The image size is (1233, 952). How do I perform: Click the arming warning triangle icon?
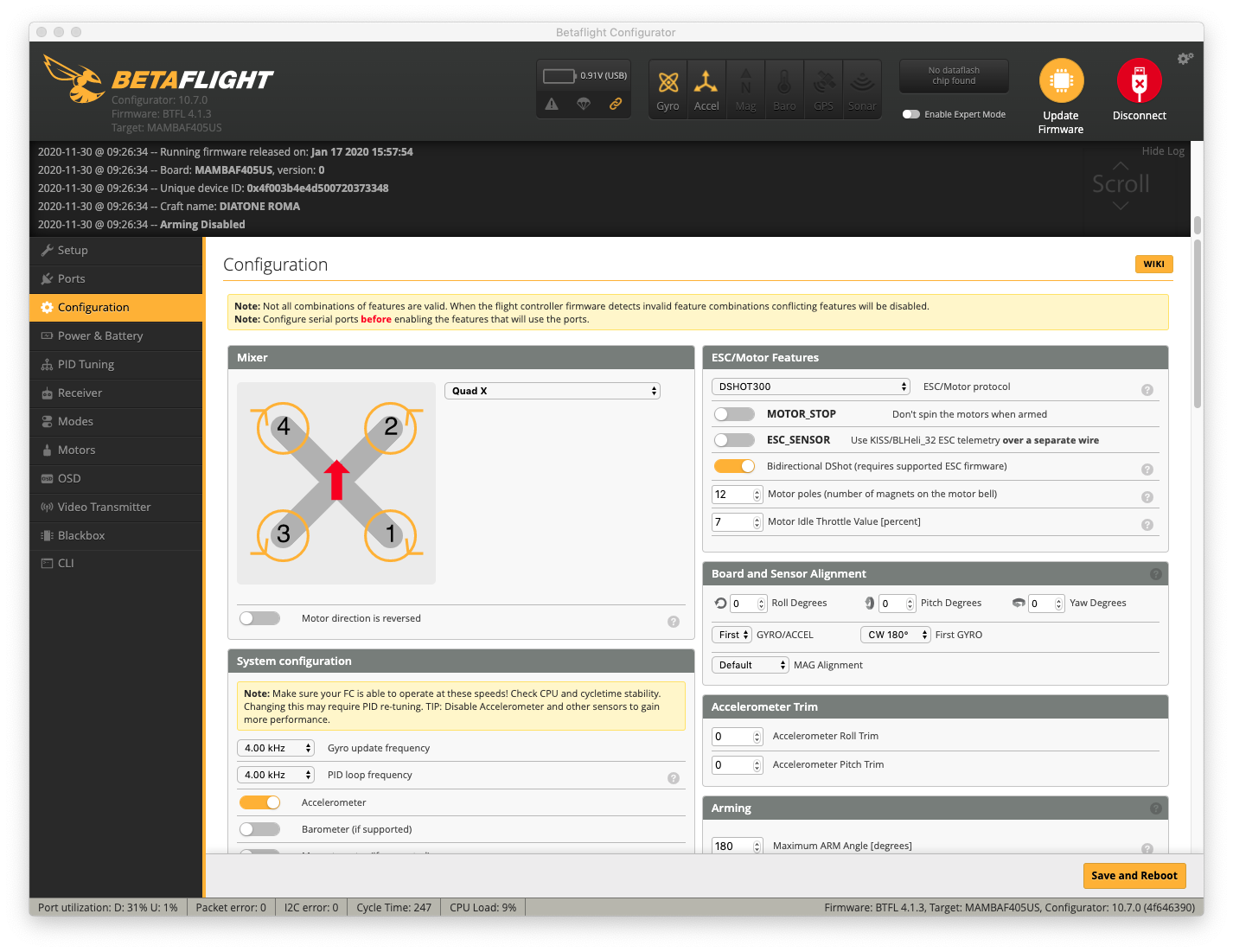point(552,104)
